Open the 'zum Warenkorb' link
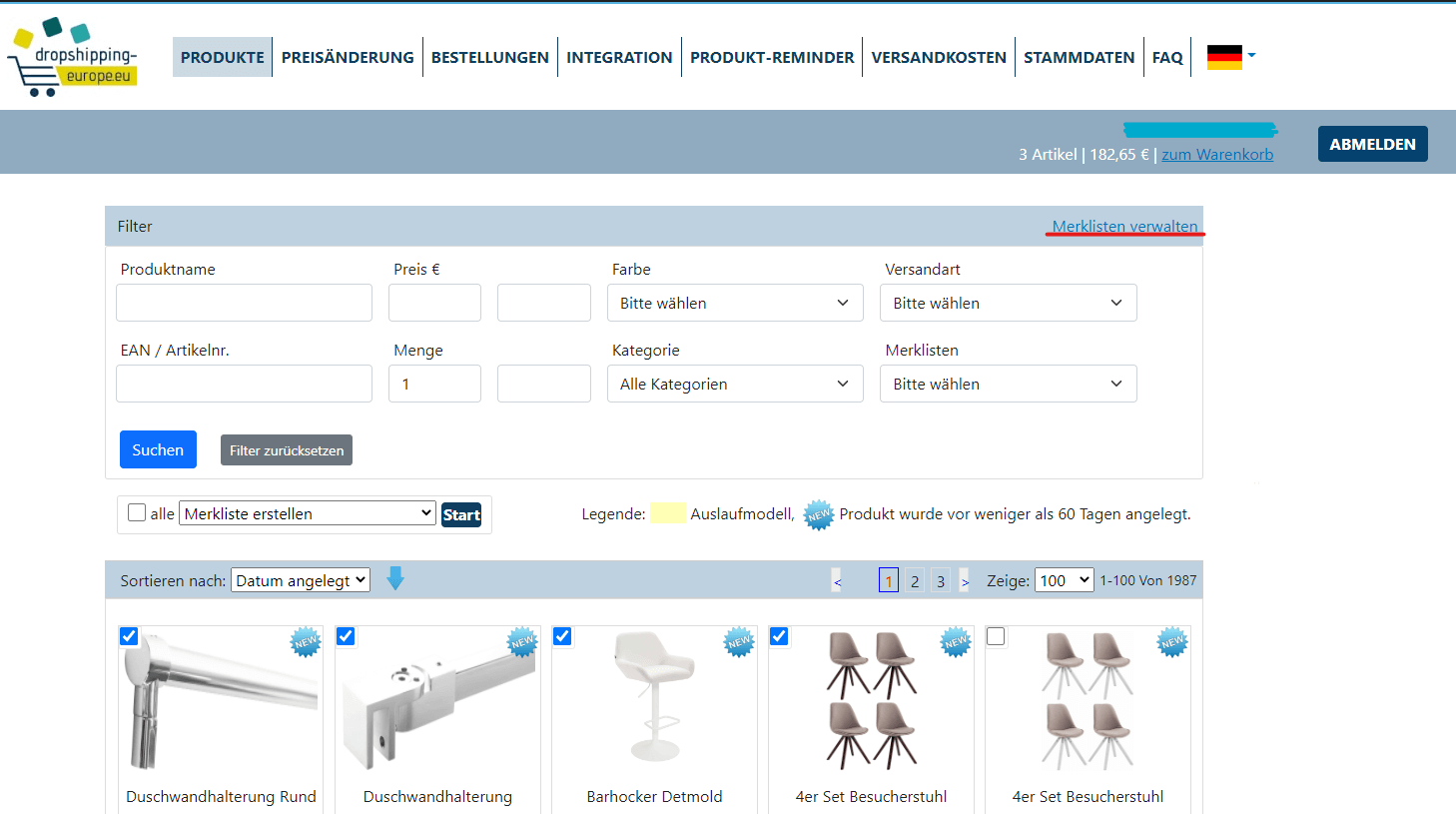Image resolution: width=1456 pixels, height=814 pixels. click(x=1217, y=154)
